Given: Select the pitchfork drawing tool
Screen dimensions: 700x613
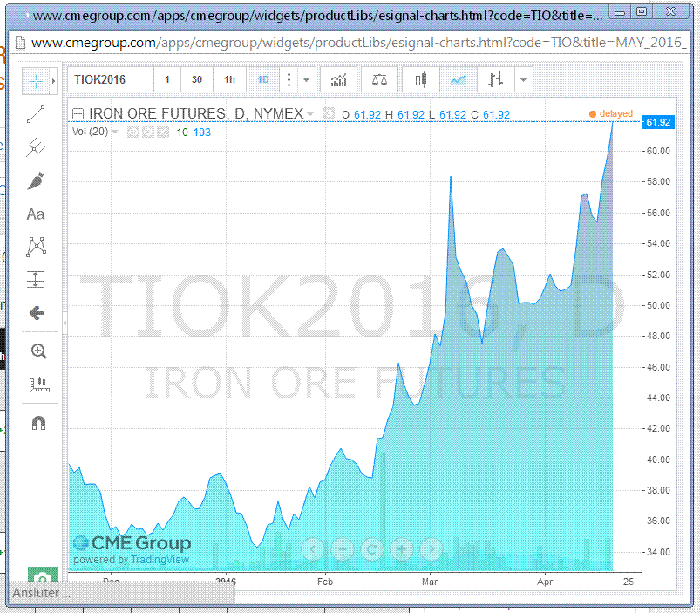Looking at the screenshot, I should click(36, 147).
